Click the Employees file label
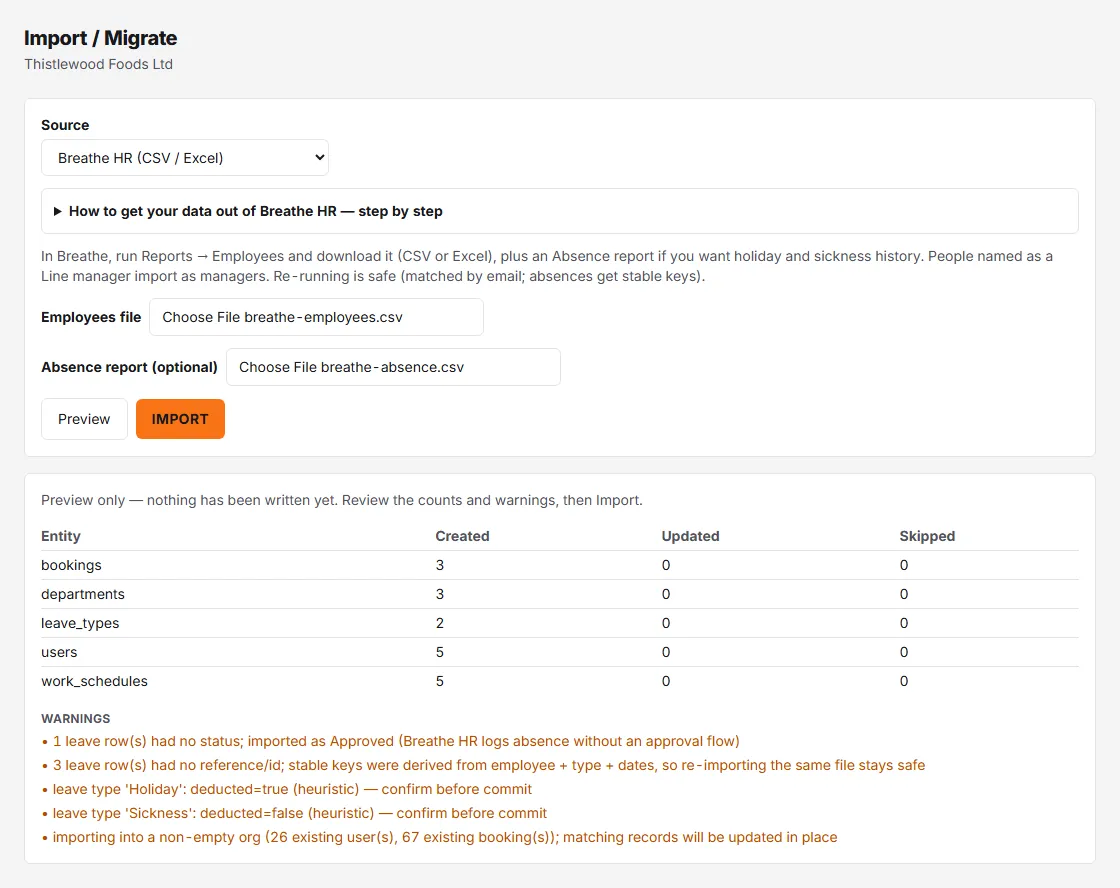Viewport: 1120px width, 888px height. (91, 317)
